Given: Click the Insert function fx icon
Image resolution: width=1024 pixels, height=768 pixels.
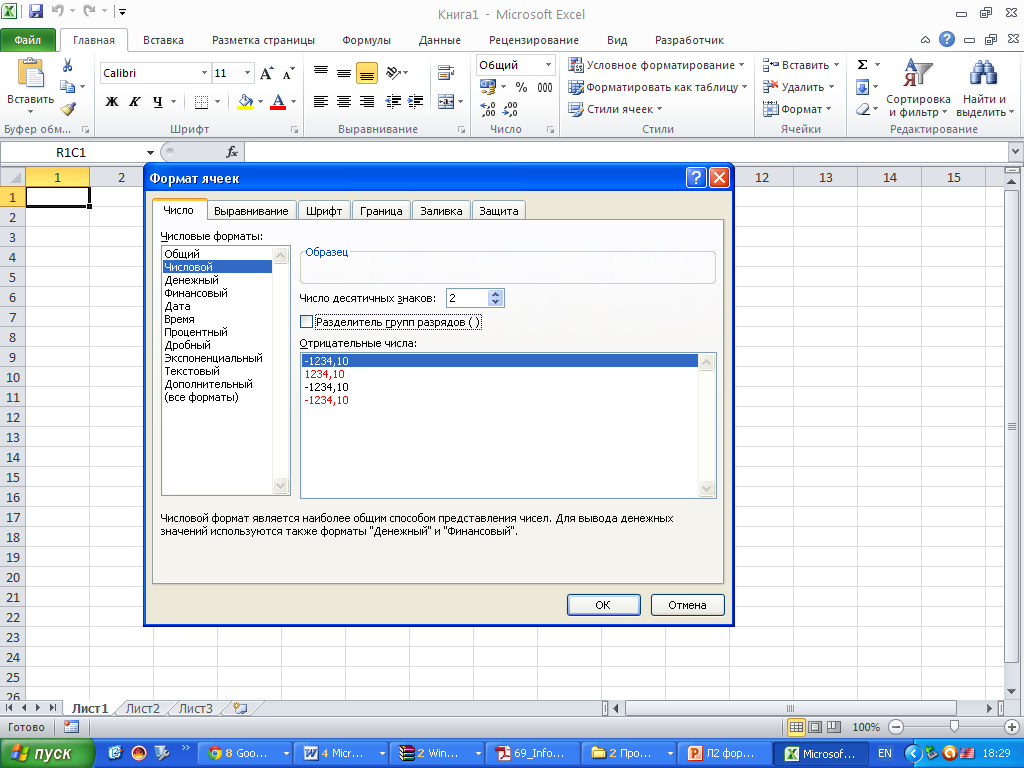Looking at the screenshot, I should tap(232, 152).
